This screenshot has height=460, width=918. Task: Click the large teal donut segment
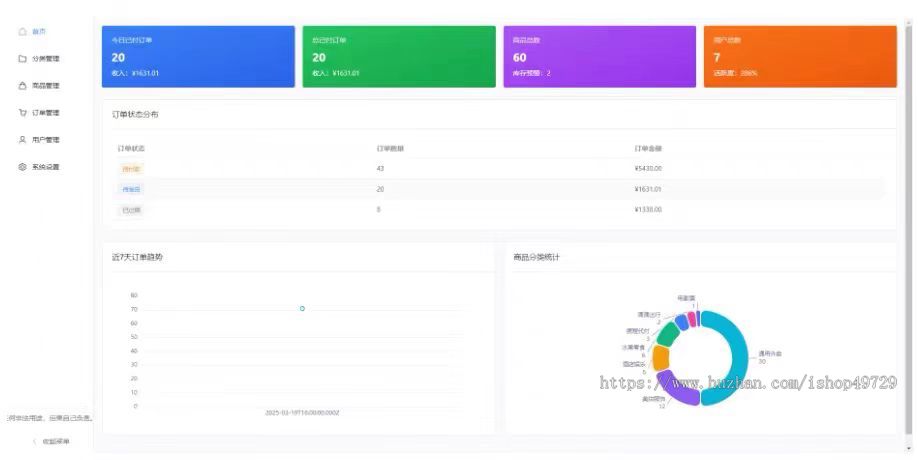tap(739, 358)
